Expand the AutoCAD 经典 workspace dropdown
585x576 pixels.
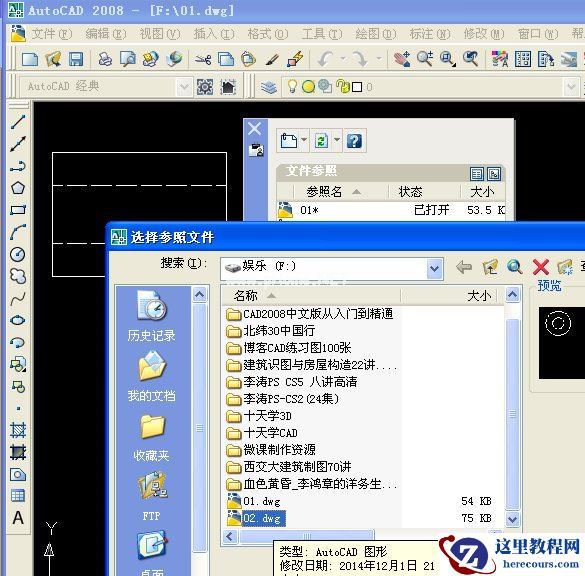click(x=184, y=87)
